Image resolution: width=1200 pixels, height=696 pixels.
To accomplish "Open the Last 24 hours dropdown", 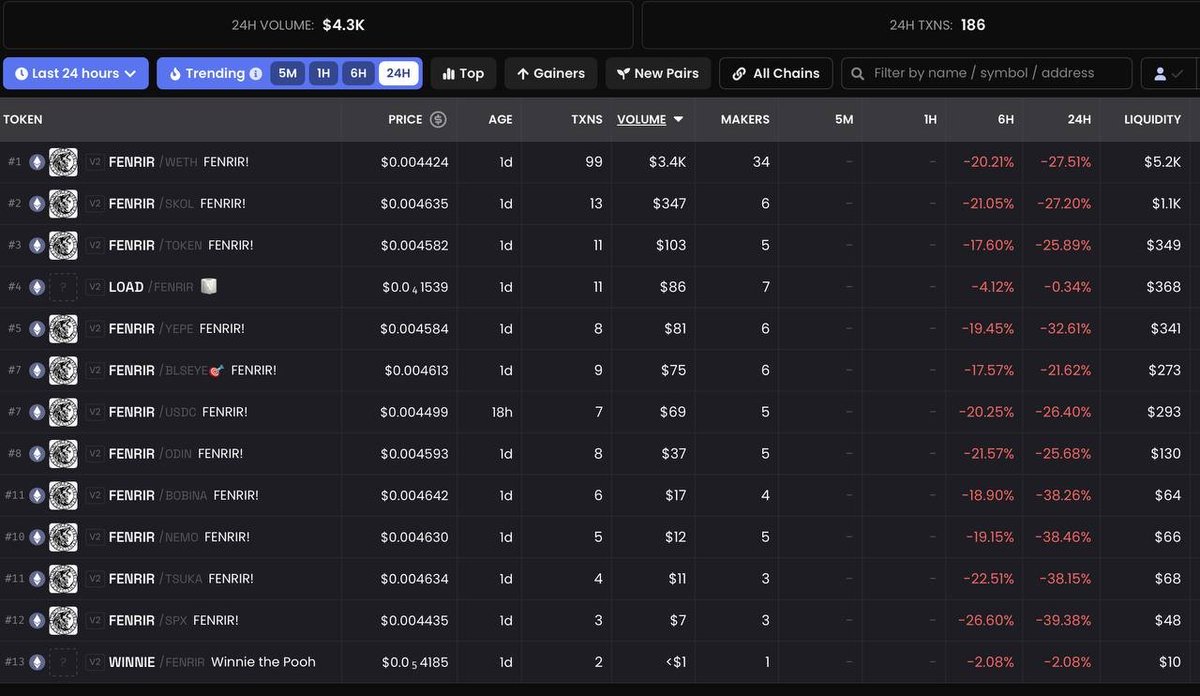I will (x=76, y=73).
